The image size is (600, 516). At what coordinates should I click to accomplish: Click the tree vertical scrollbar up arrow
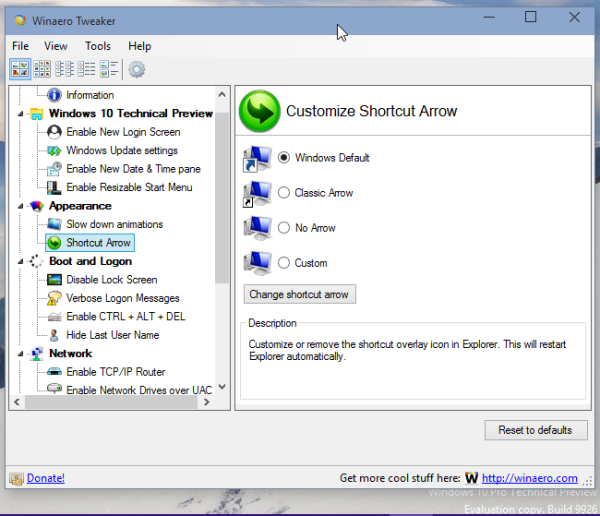click(x=222, y=95)
